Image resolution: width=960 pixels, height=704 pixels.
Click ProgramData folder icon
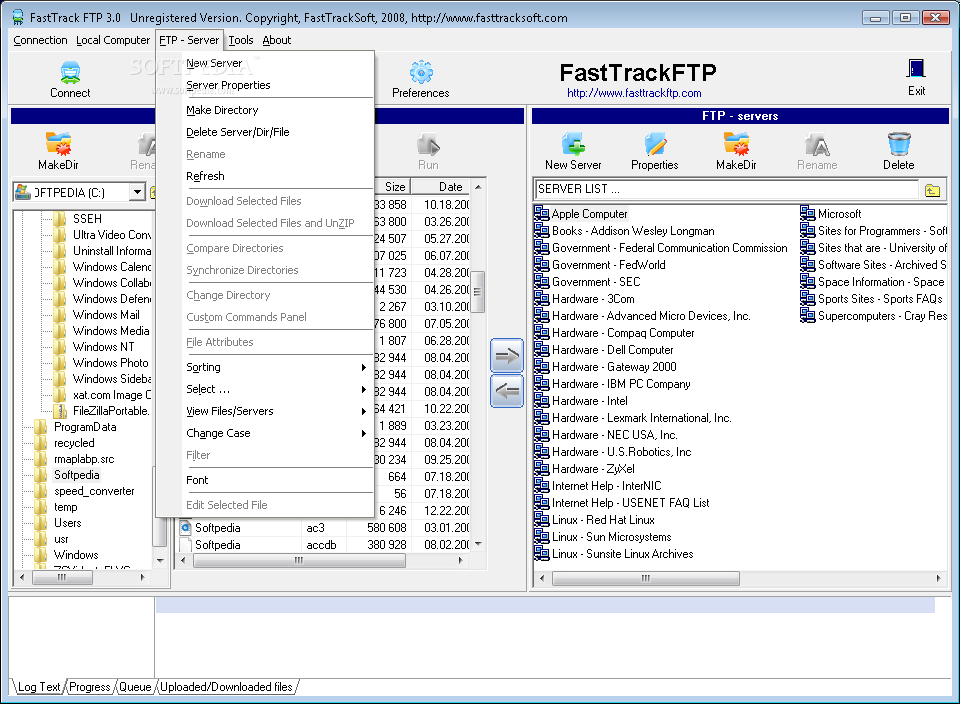tap(42, 427)
